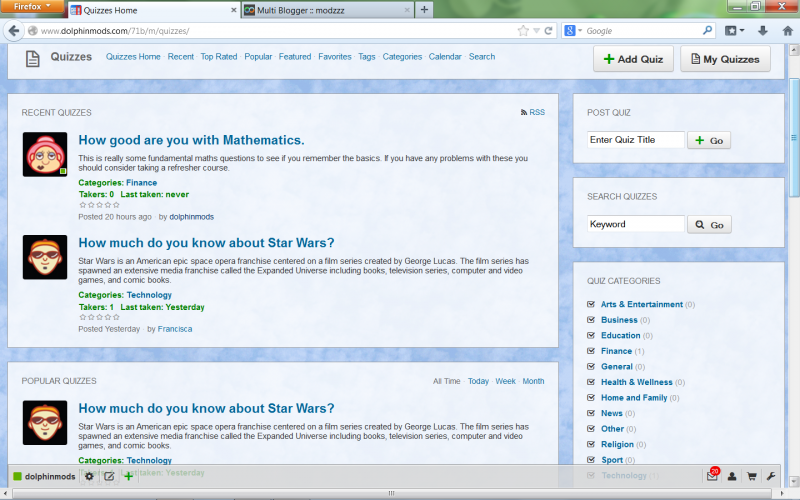800x500 pixels.
Task: Open the Star Wars quiz in Popular Quizzes
Action: tap(206, 409)
